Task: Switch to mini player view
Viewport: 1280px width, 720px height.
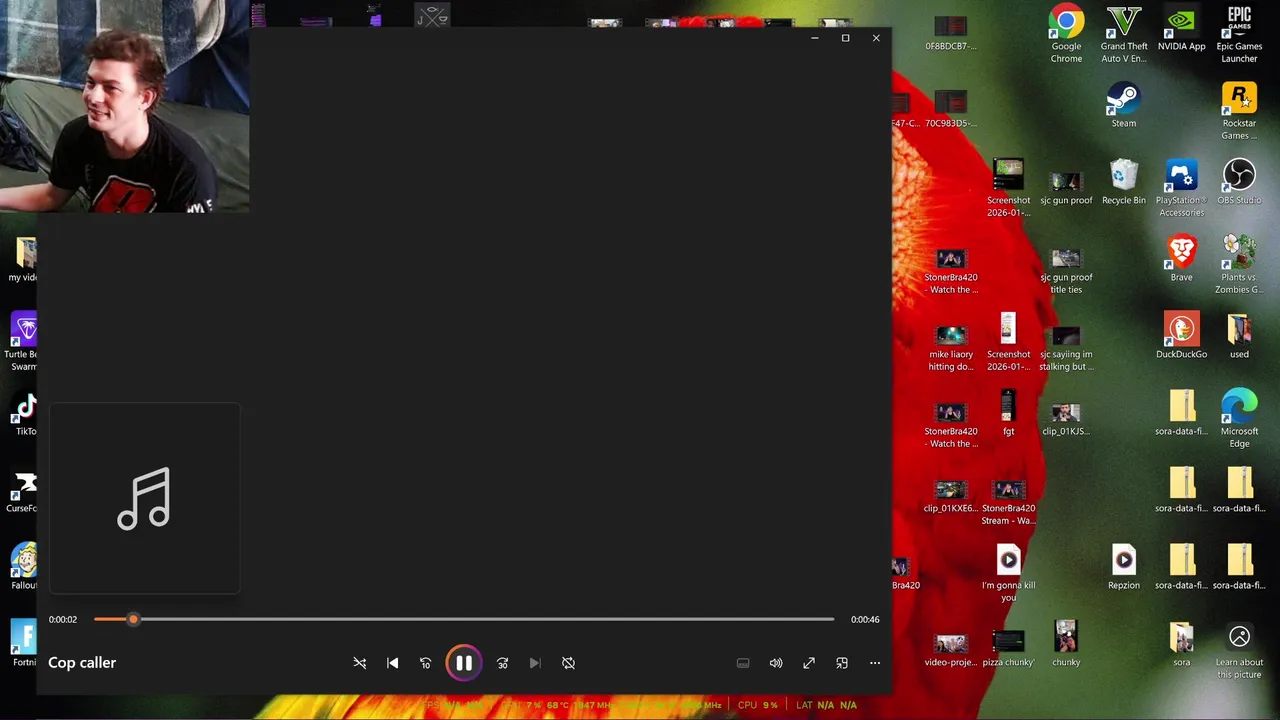Action: [x=842, y=663]
